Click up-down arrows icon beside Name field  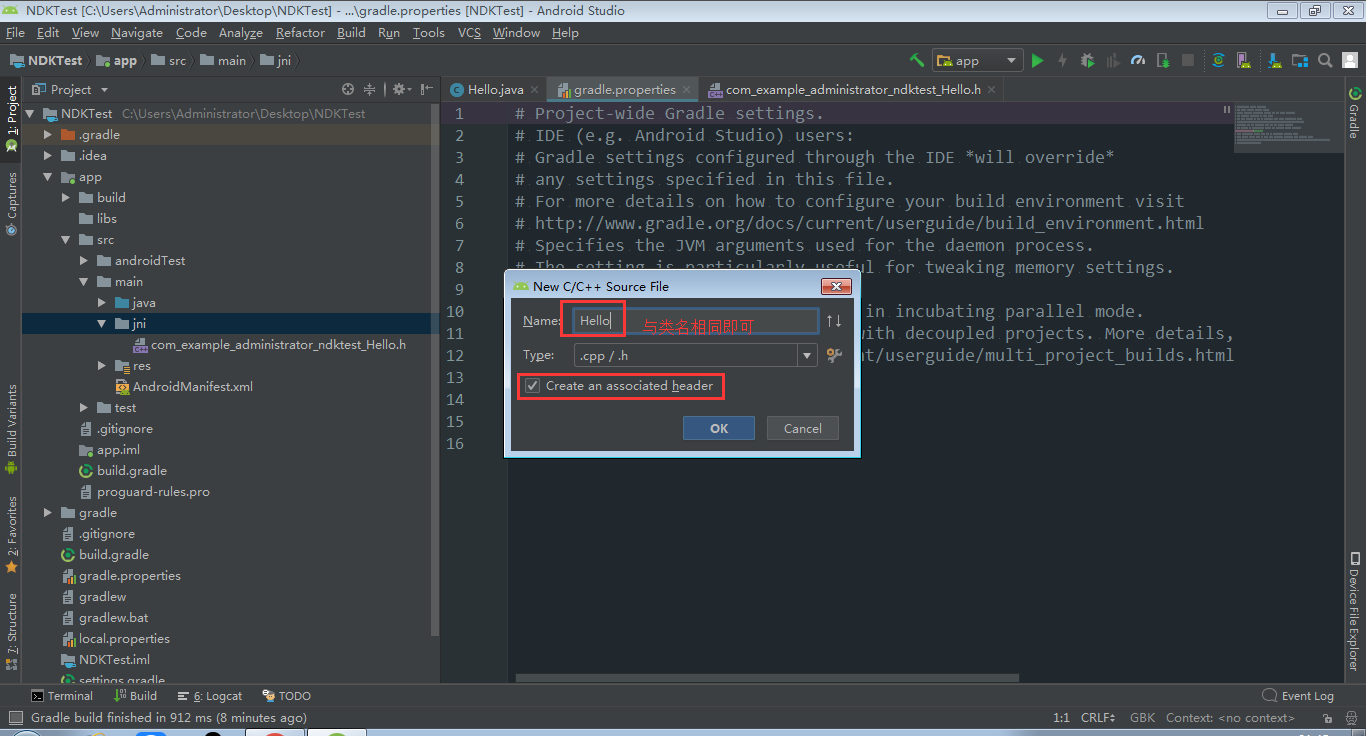834,321
